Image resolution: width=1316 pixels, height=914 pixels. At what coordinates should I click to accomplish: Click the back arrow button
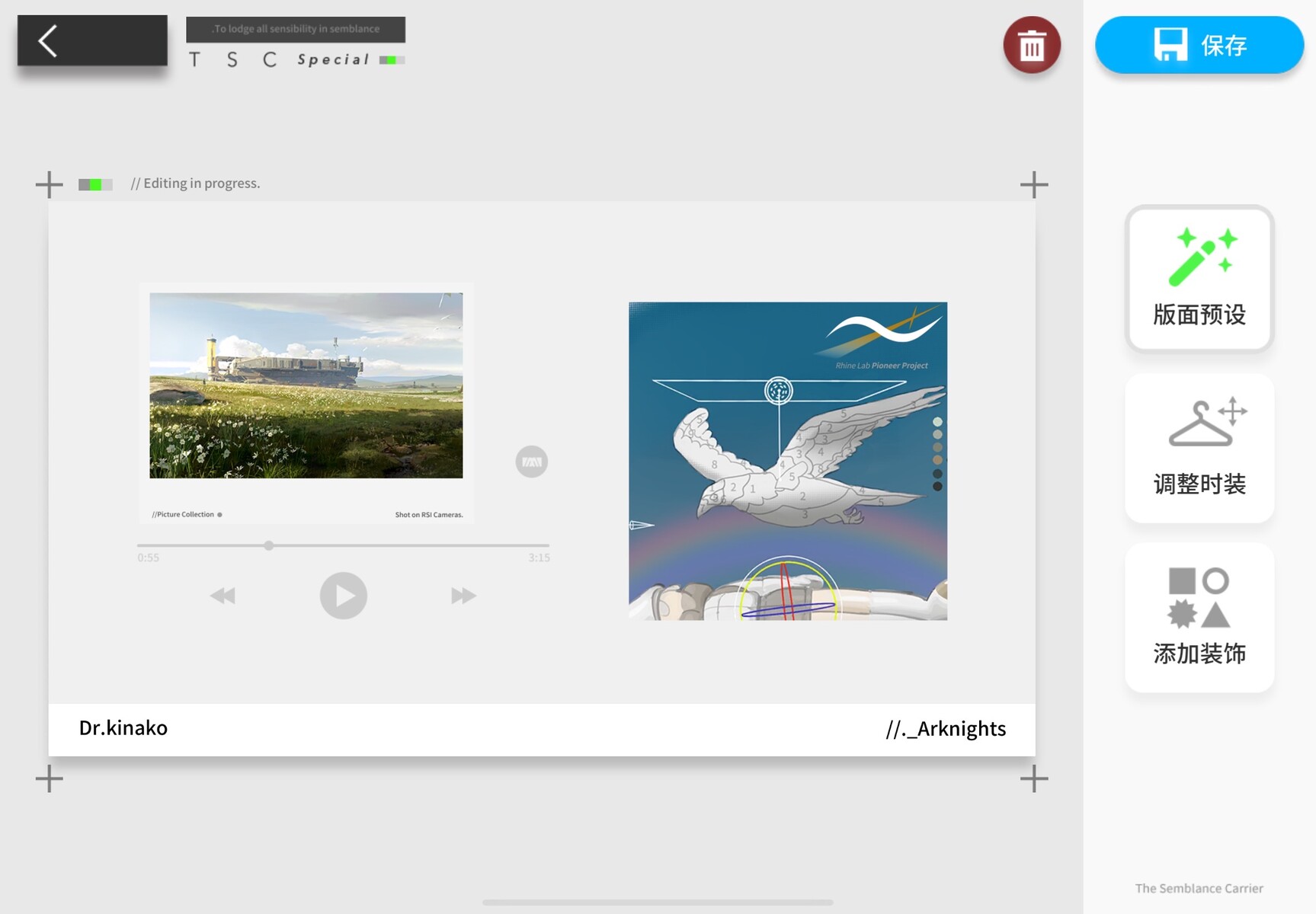91,41
